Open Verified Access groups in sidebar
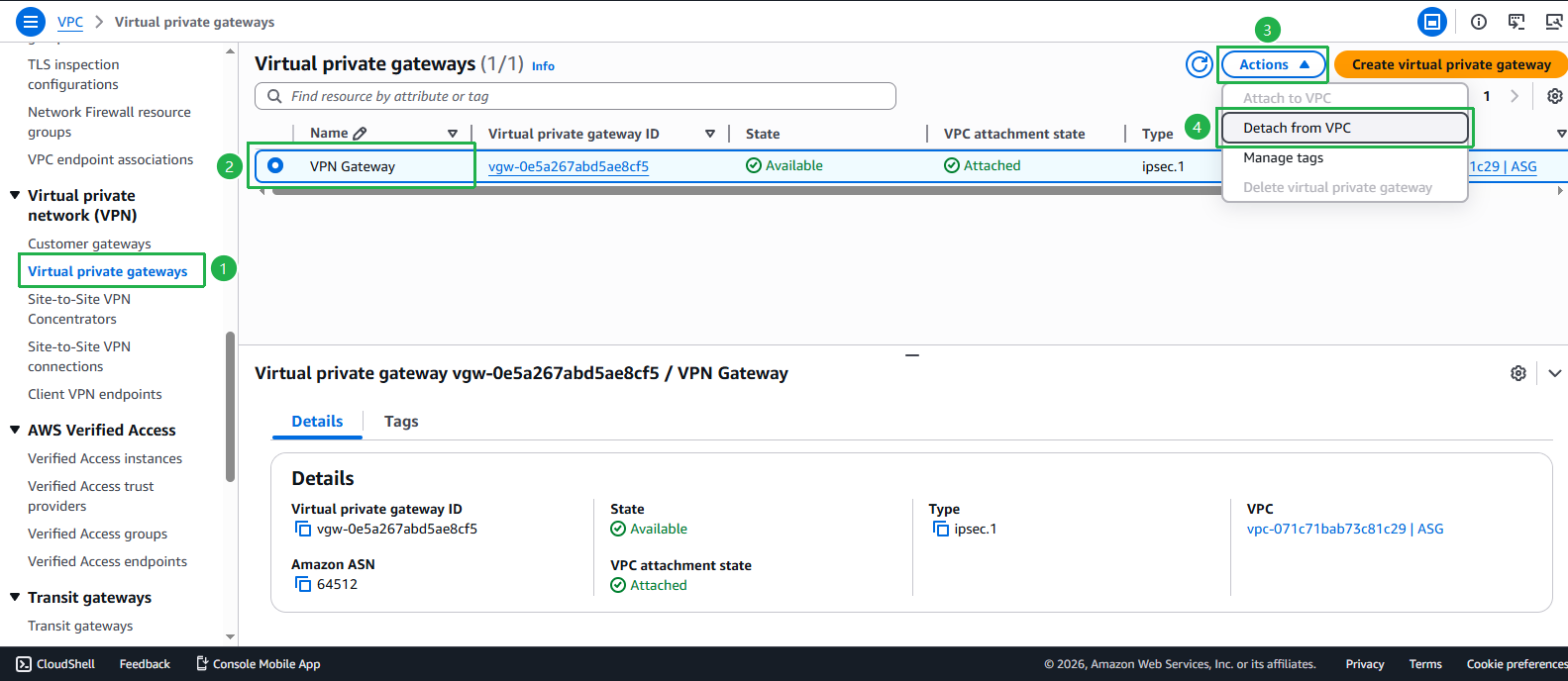 [x=97, y=534]
